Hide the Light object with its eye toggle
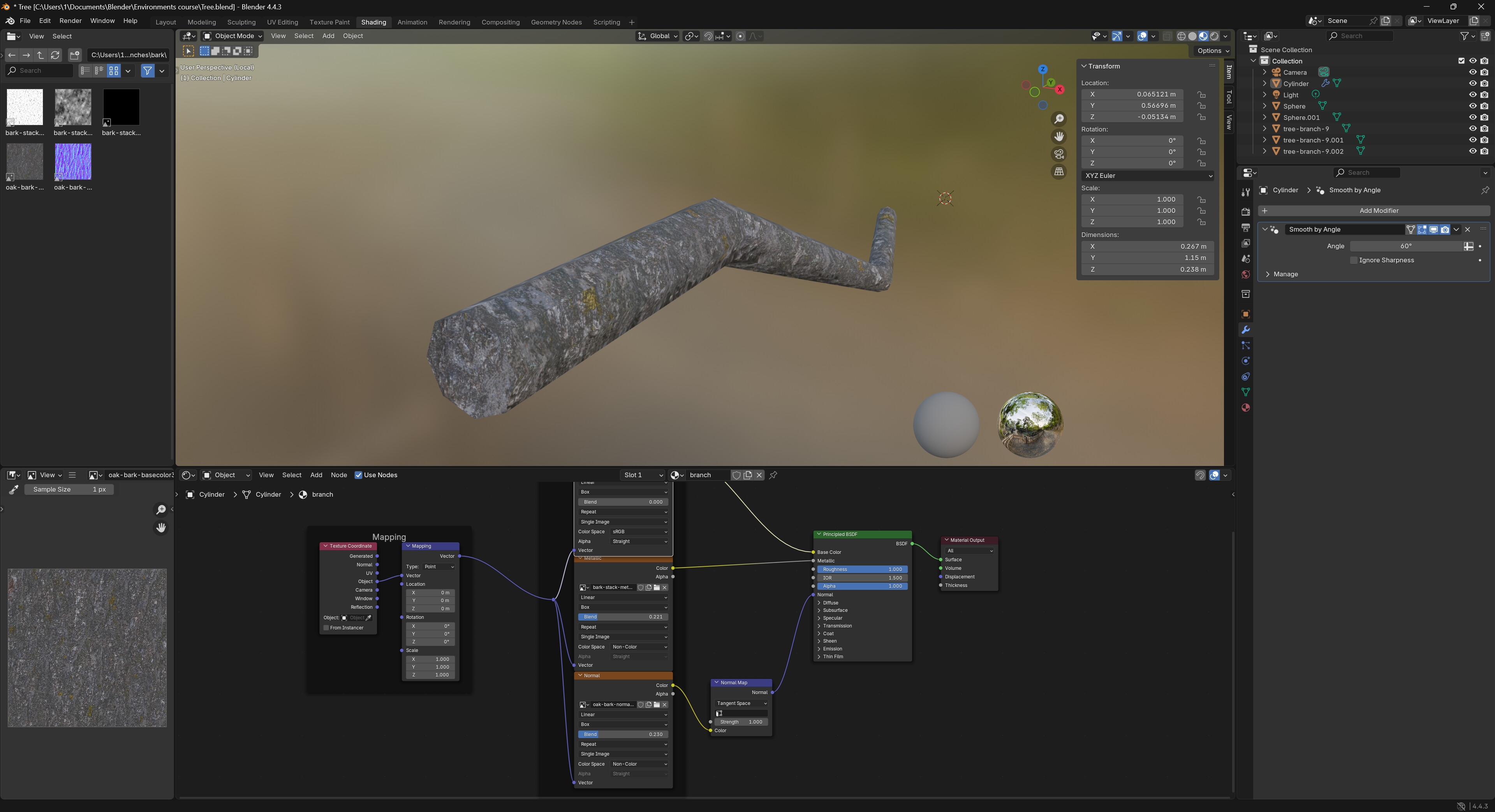1495x812 pixels. (1472, 95)
